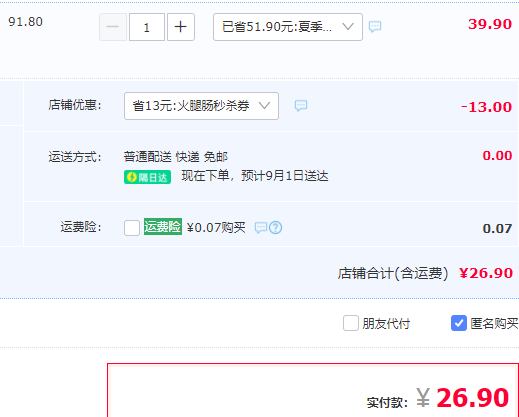
Task: Enable the 朋友代付 checkbox
Action: coord(351,323)
